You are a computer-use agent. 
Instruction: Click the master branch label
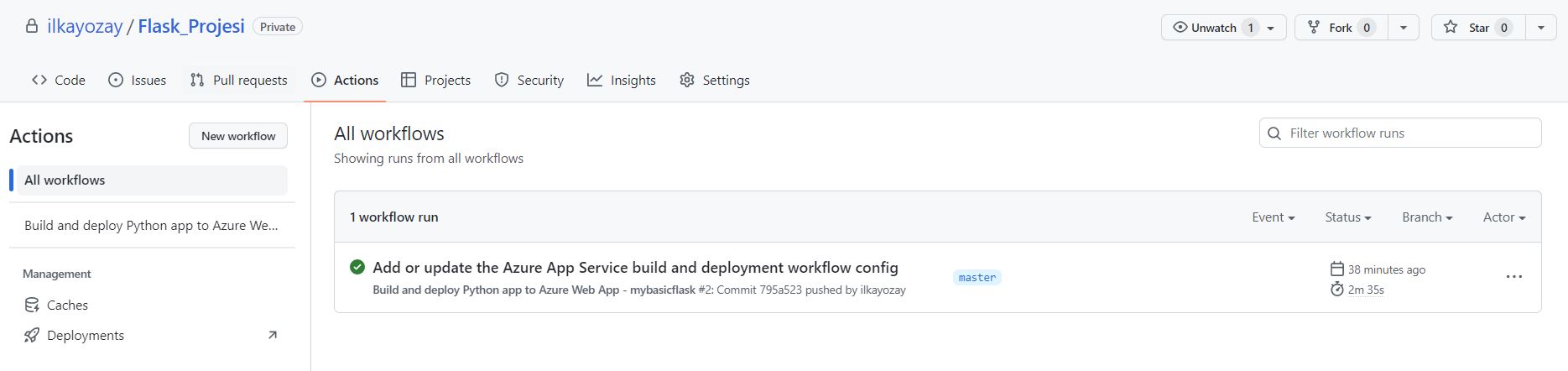(977, 278)
